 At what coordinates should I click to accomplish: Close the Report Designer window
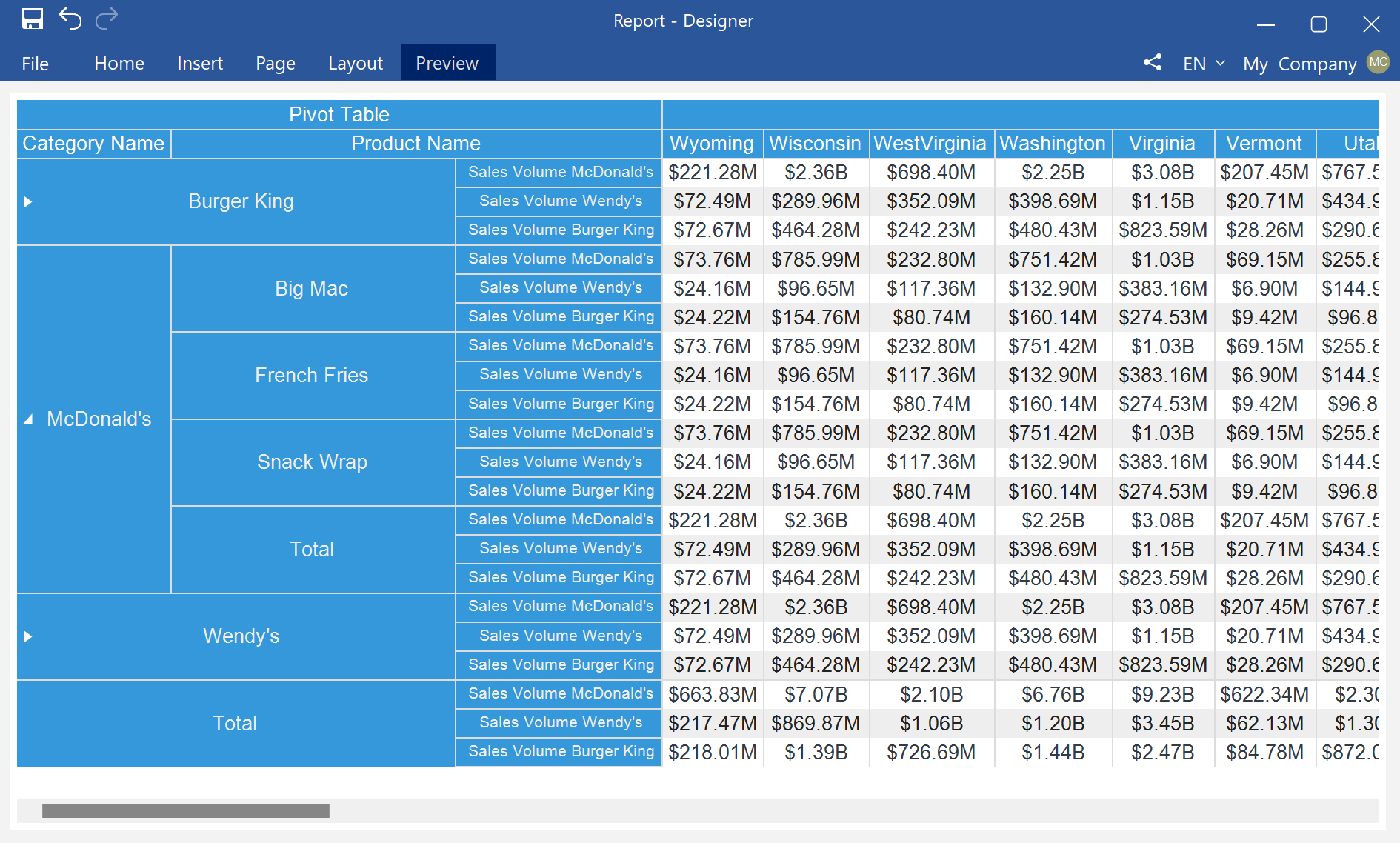click(x=1371, y=24)
